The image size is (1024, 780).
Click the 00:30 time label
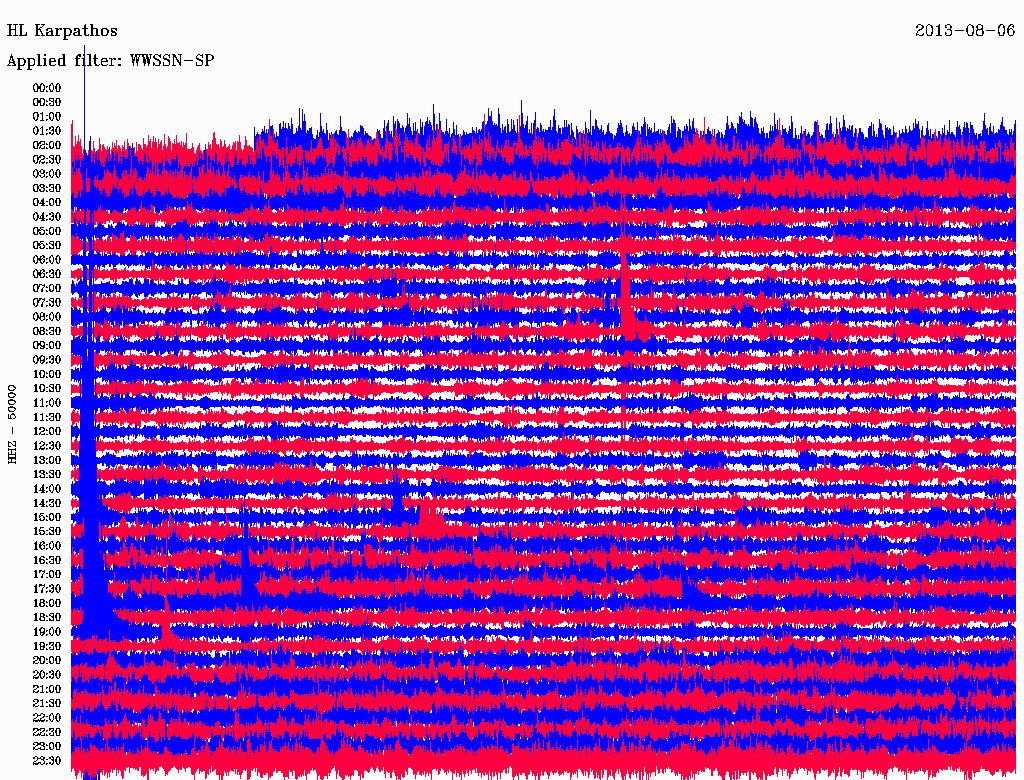[47, 103]
